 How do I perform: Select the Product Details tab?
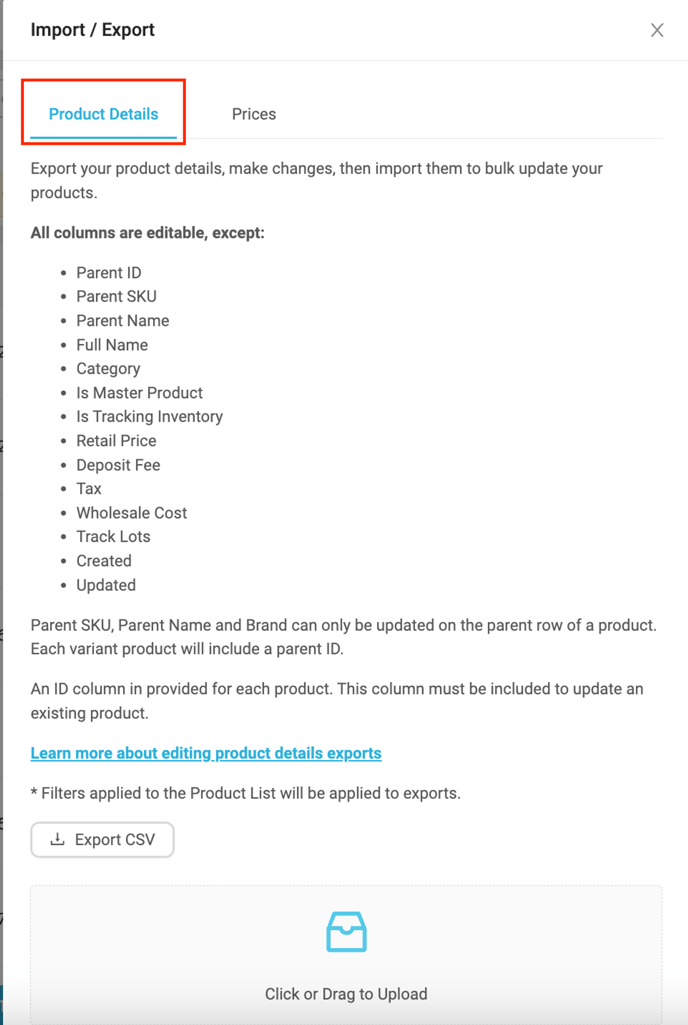pos(103,114)
